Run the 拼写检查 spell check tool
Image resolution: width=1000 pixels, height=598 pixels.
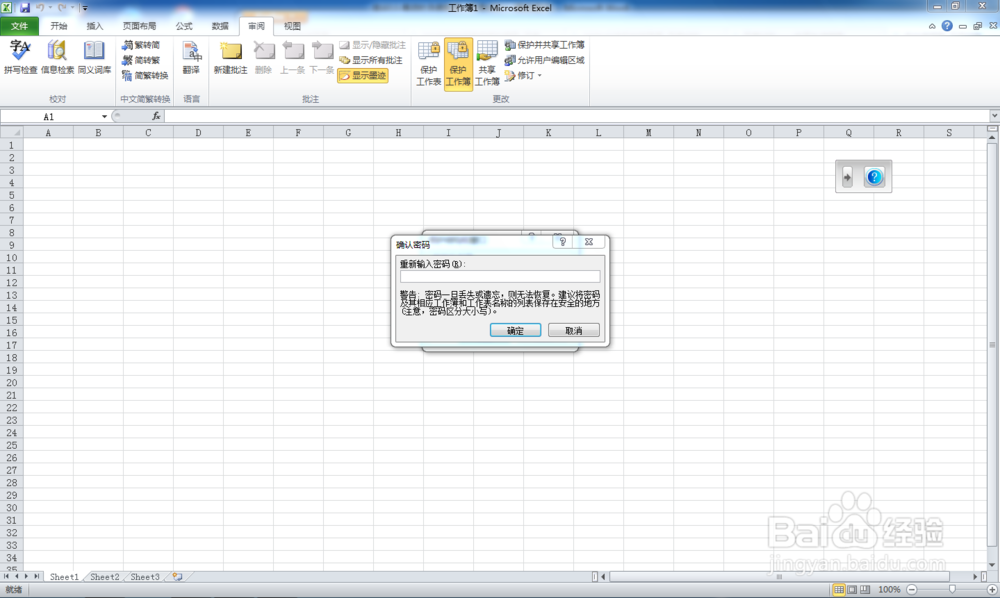(20, 57)
